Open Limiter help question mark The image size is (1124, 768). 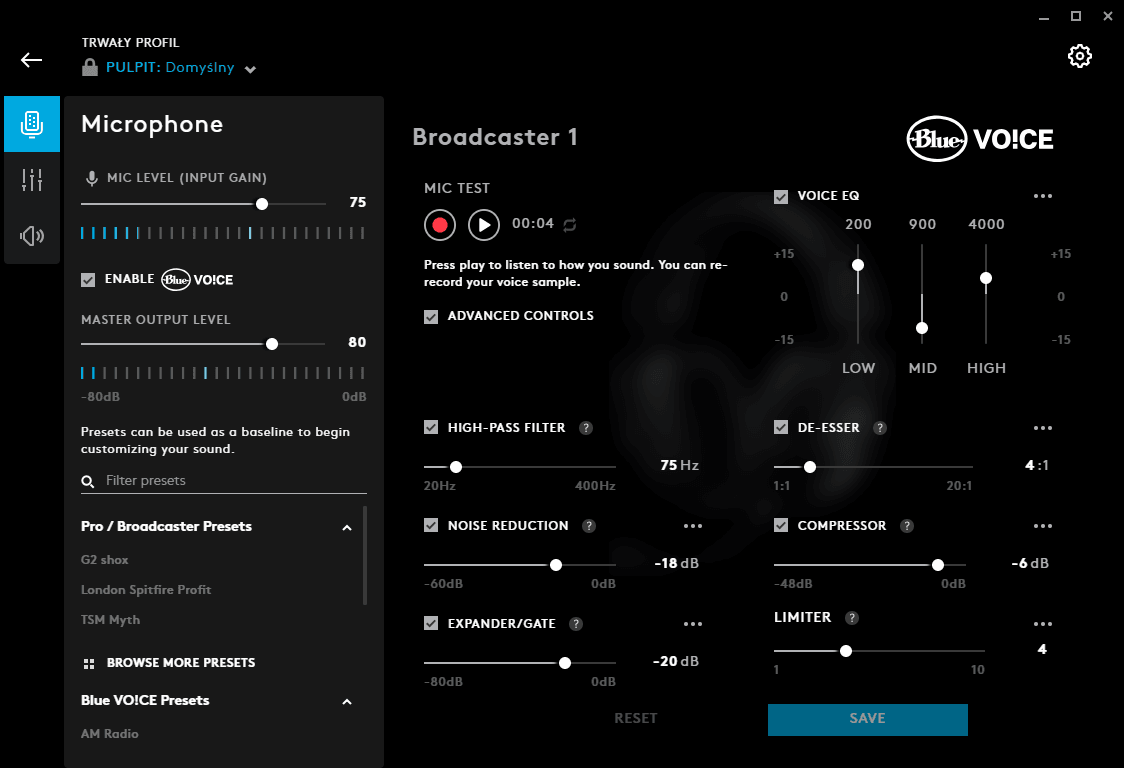[x=852, y=618]
